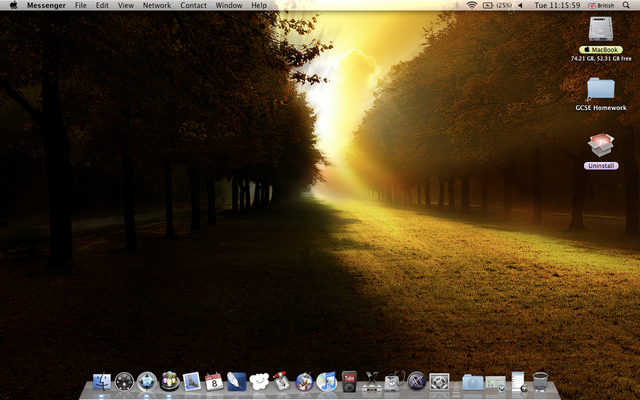Open Finder from the dock
This screenshot has height=400, width=640.
pyautogui.click(x=101, y=381)
